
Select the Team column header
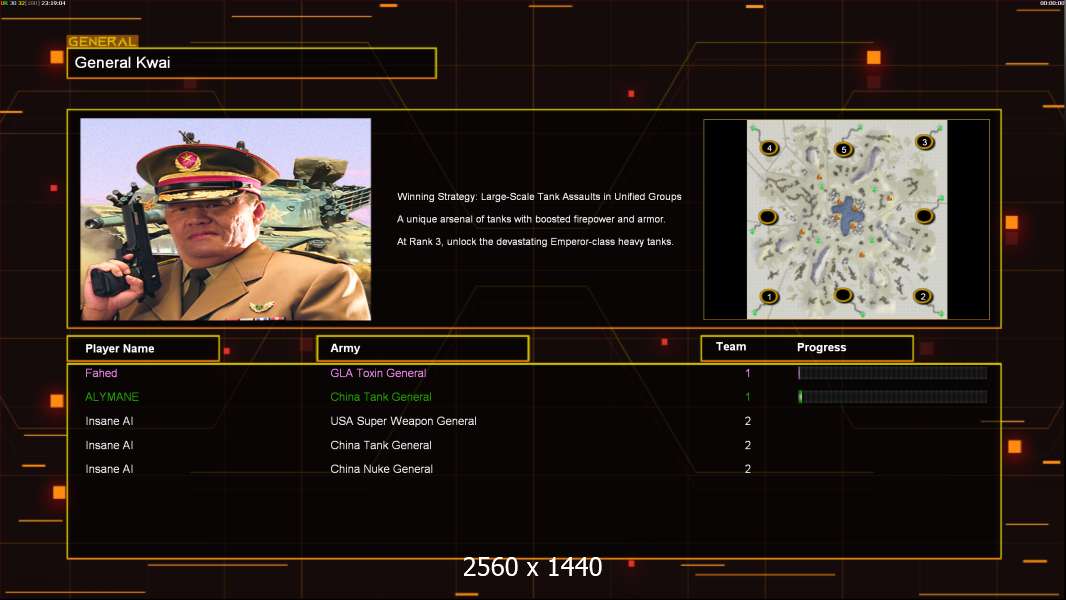731,347
